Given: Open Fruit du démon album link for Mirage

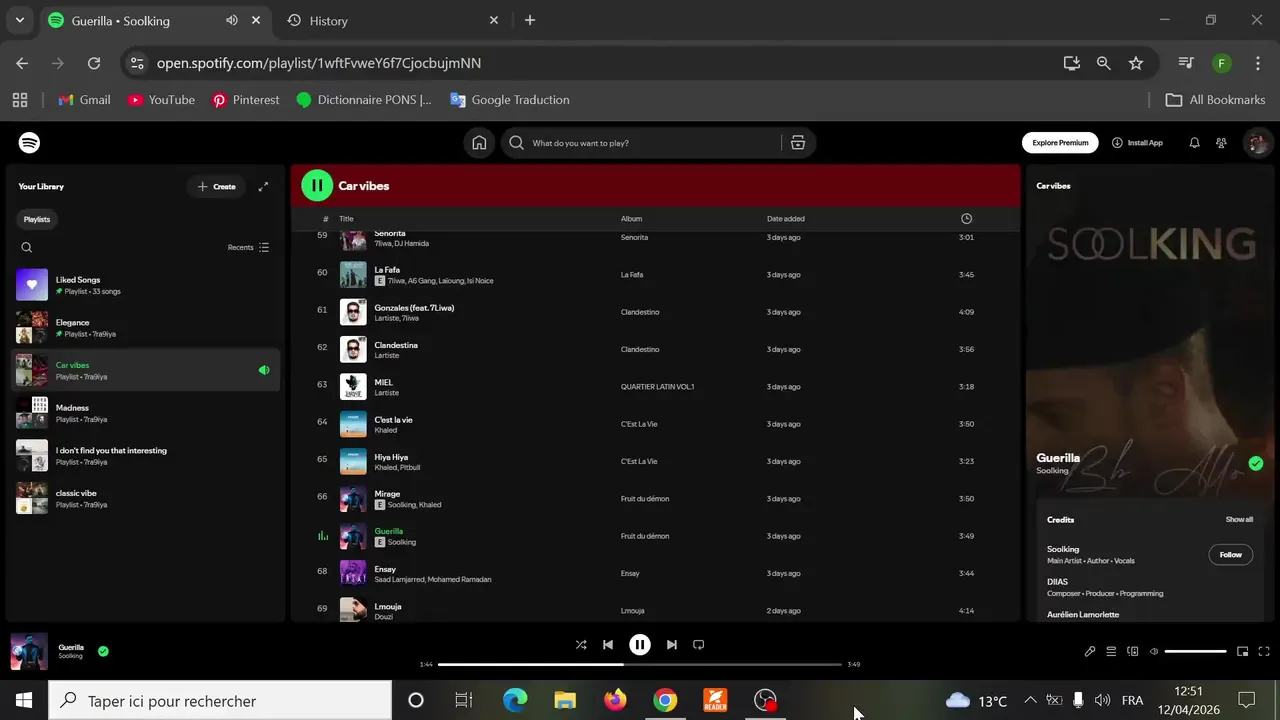Looking at the screenshot, I should [x=645, y=499].
